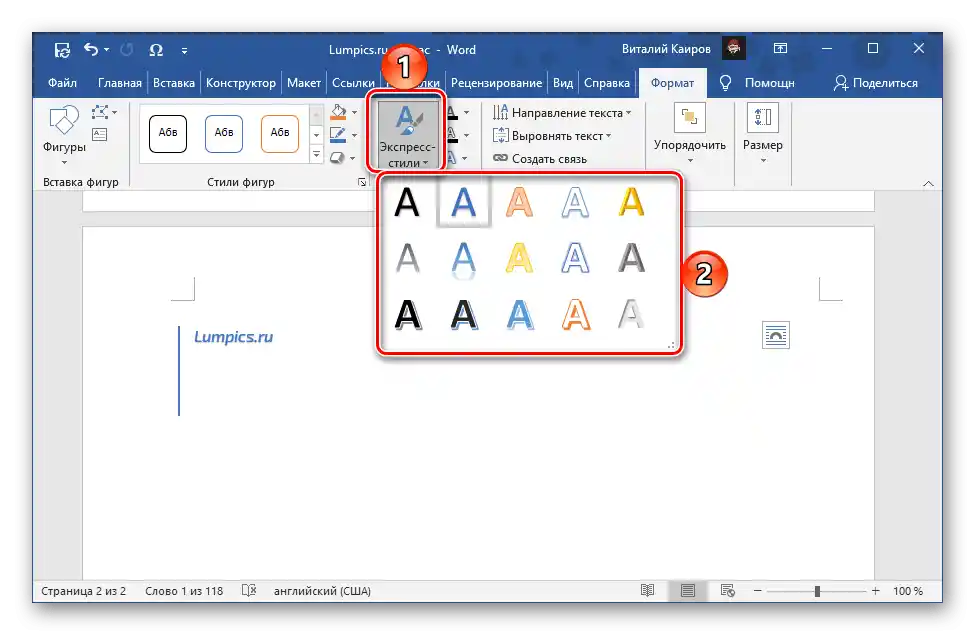
Task: Click the Edit Shape icon
Action: [x=101, y=113]
